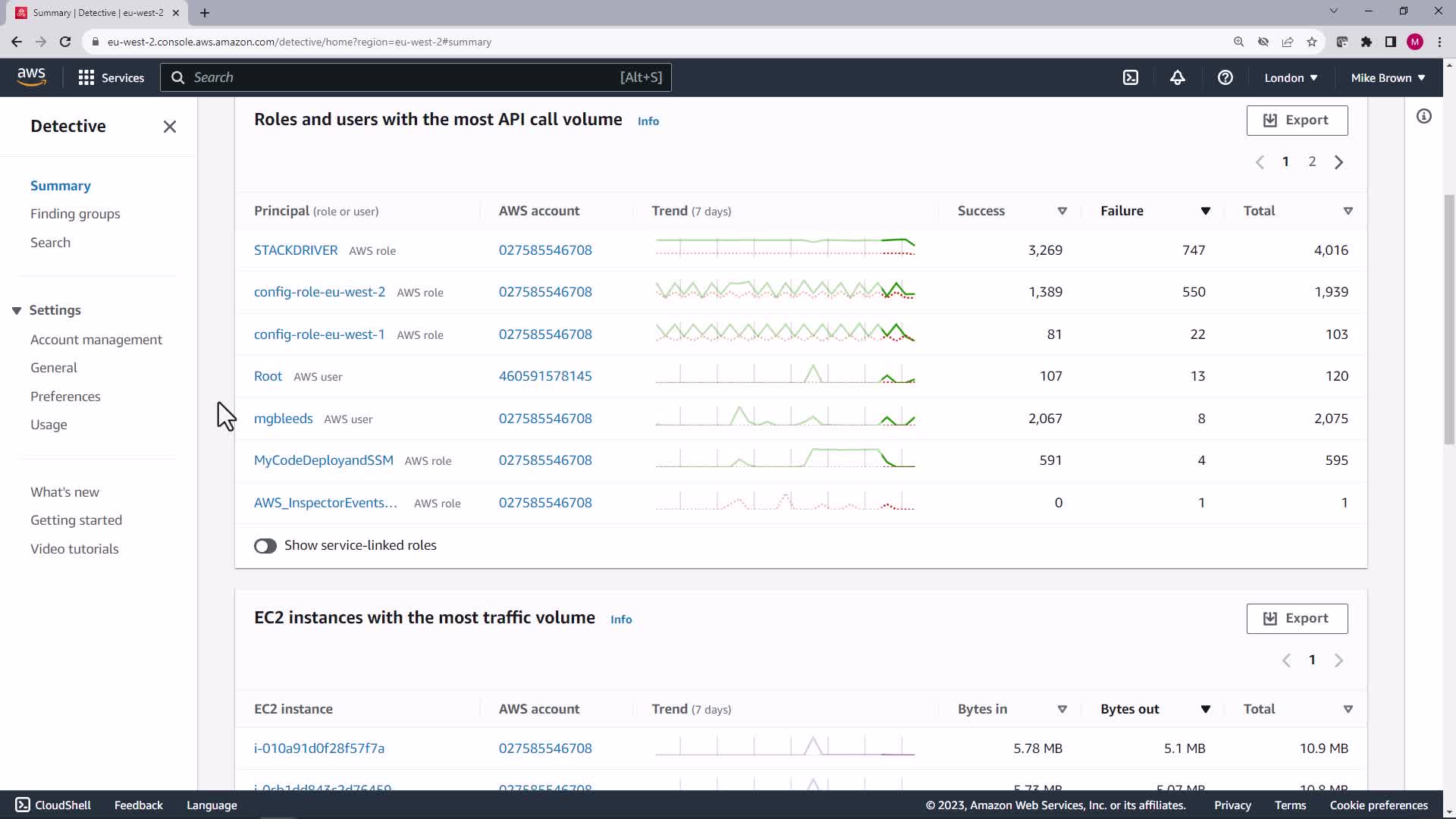Reload the page with browser refresh icon
This screenshot has width=1456, height=819.
coord(65,42)
